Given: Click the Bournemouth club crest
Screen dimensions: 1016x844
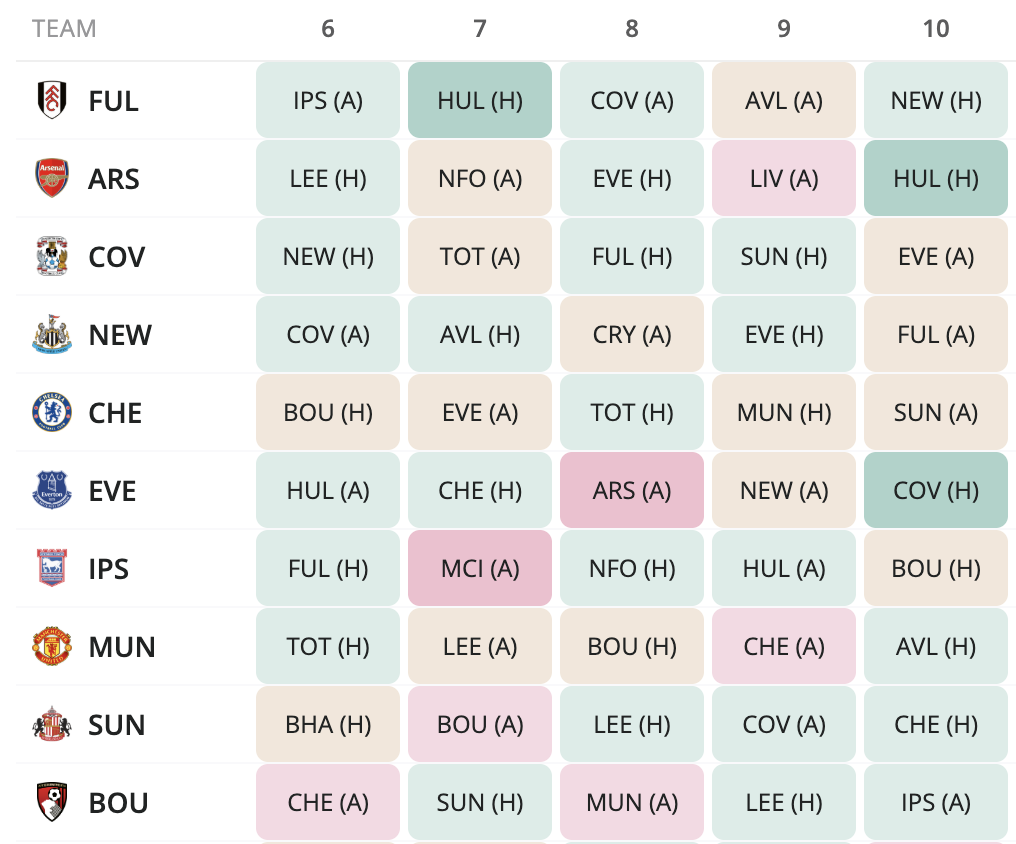Looking at the screenshot, I should [52, 803].
